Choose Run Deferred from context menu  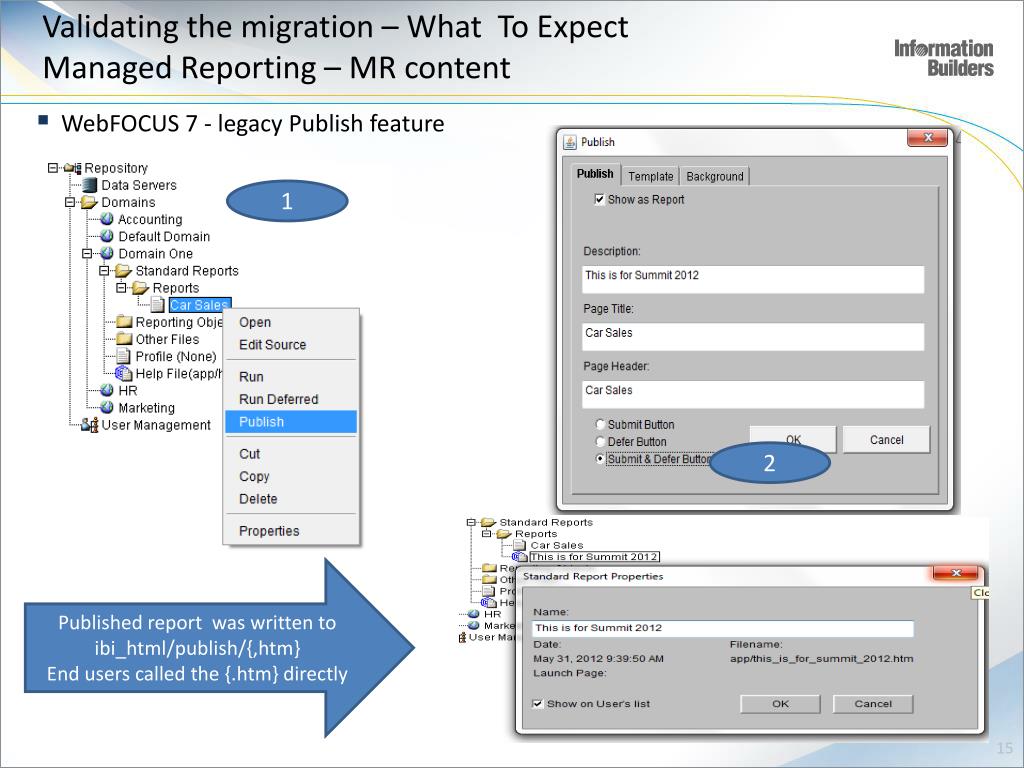point(291,399)
